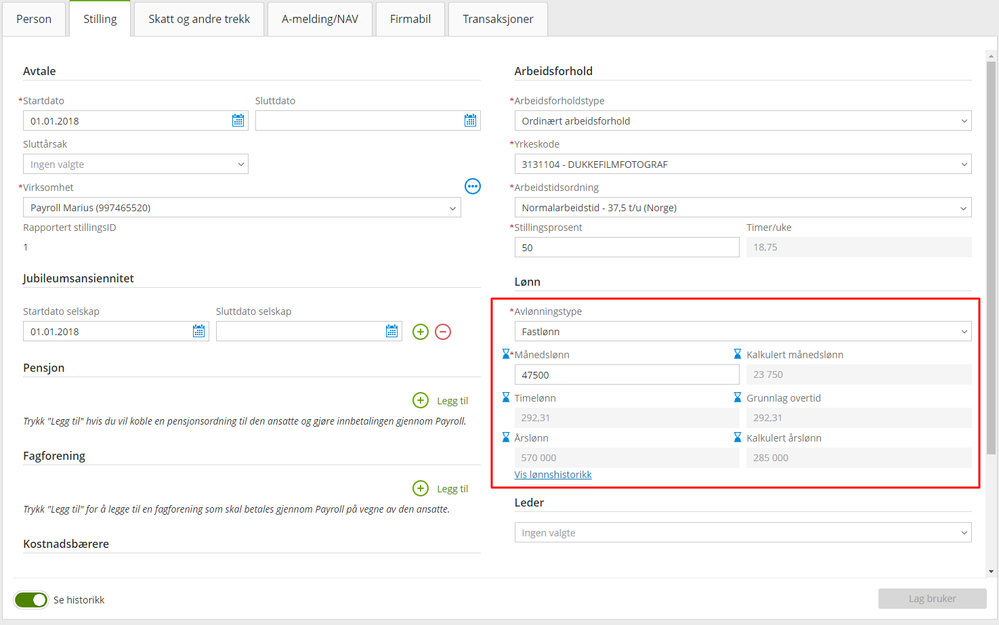Click the Grunnlag overtid value field

pos(859,418)
